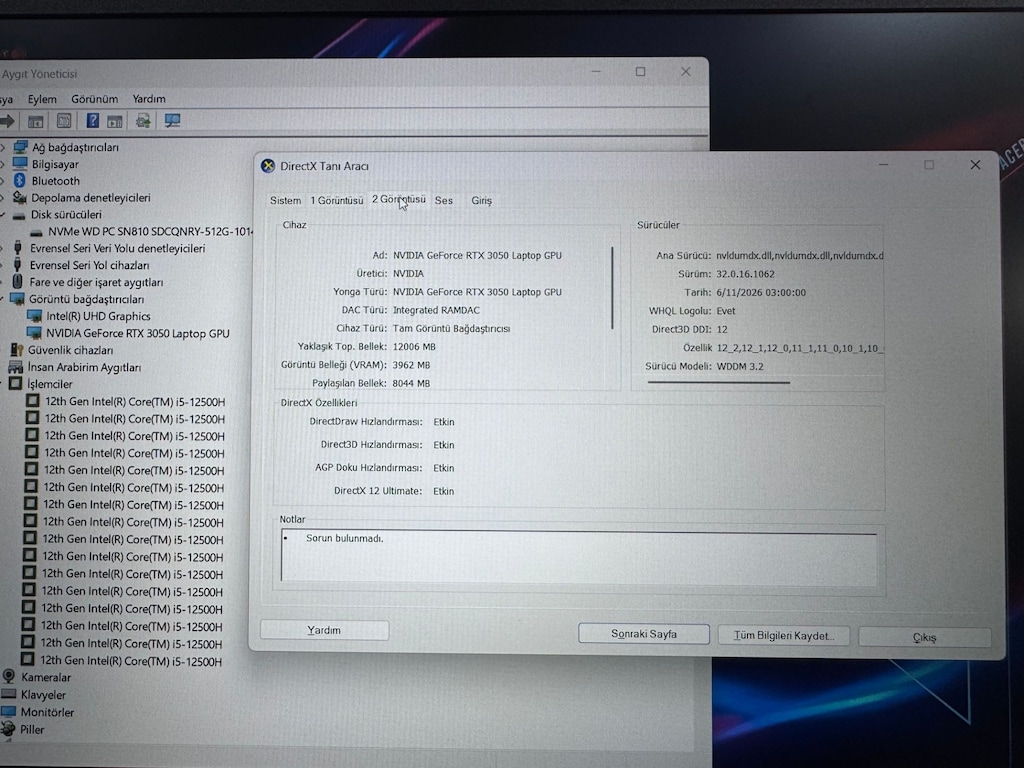The height and width of the screenshot is (768, 1024).
Task: Open the Yardım menu in Device Manager
Action: [x=149, y=99]
